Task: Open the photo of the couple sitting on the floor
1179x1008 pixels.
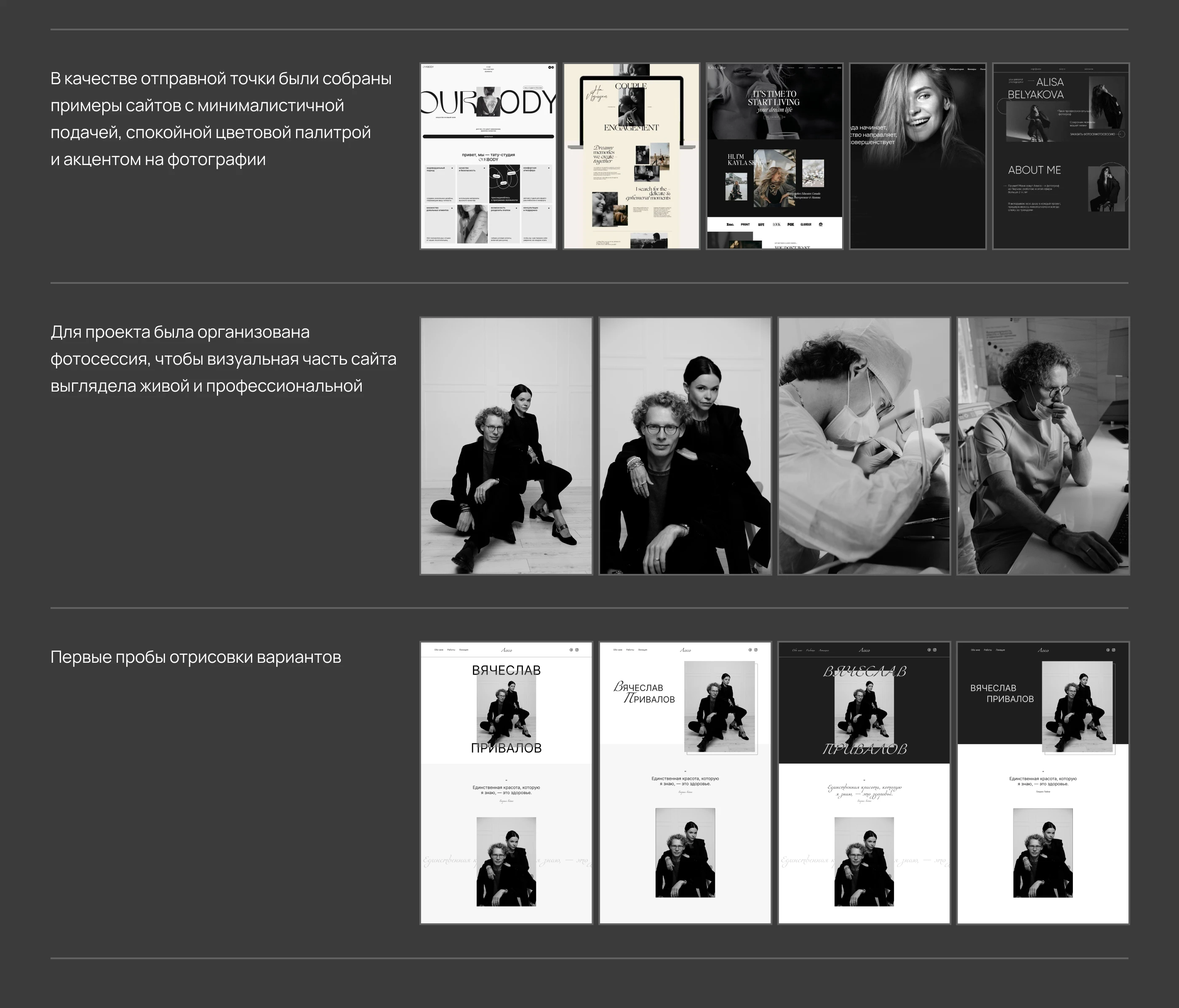Action: [507, 446]
